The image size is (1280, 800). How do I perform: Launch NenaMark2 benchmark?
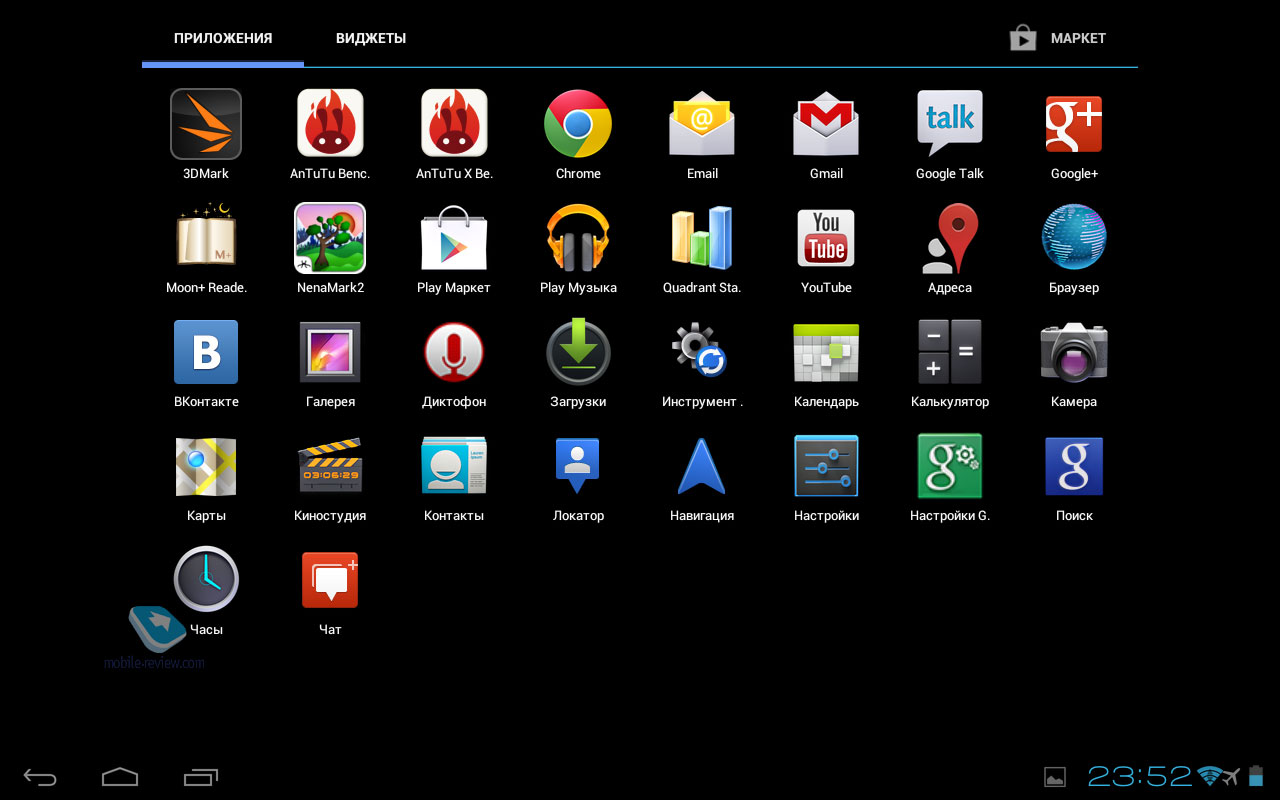tap(330, 238)
